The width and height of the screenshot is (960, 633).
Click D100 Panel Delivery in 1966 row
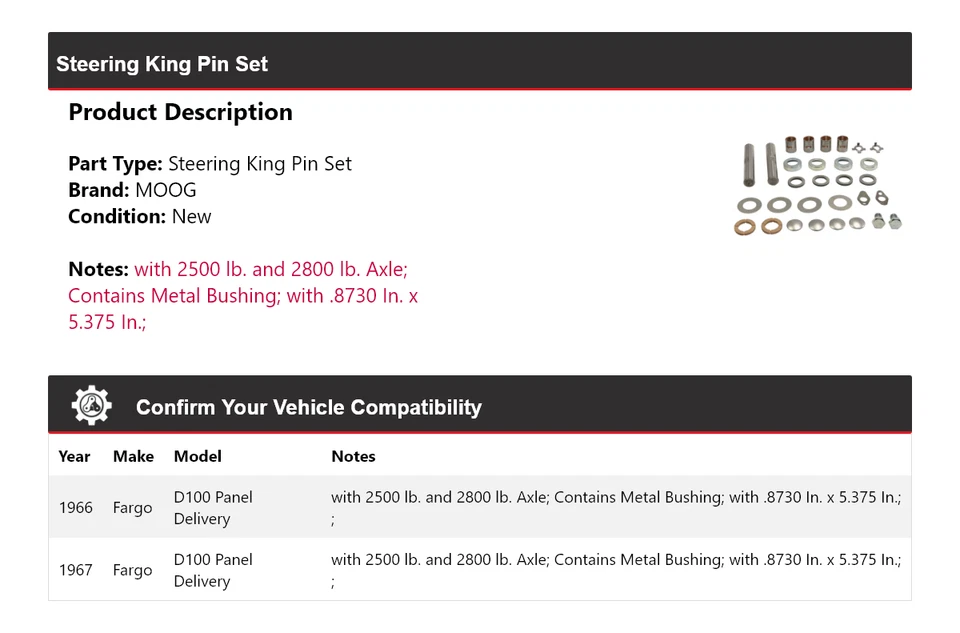click(213, 508)
